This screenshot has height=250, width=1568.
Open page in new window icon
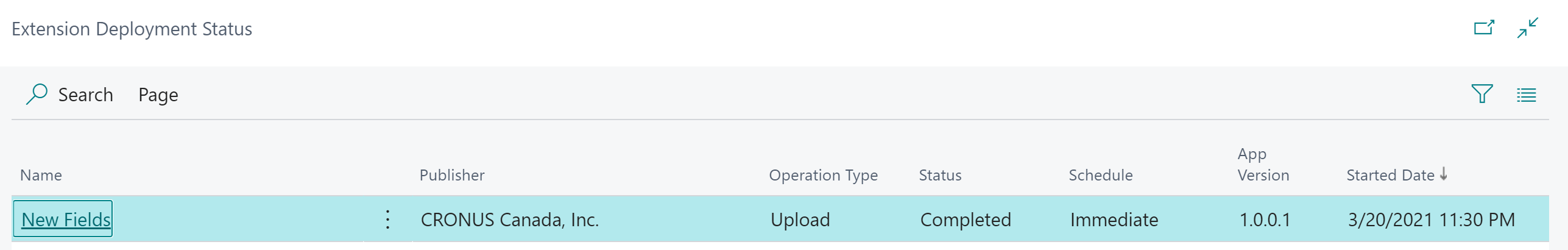[1484, 27]
